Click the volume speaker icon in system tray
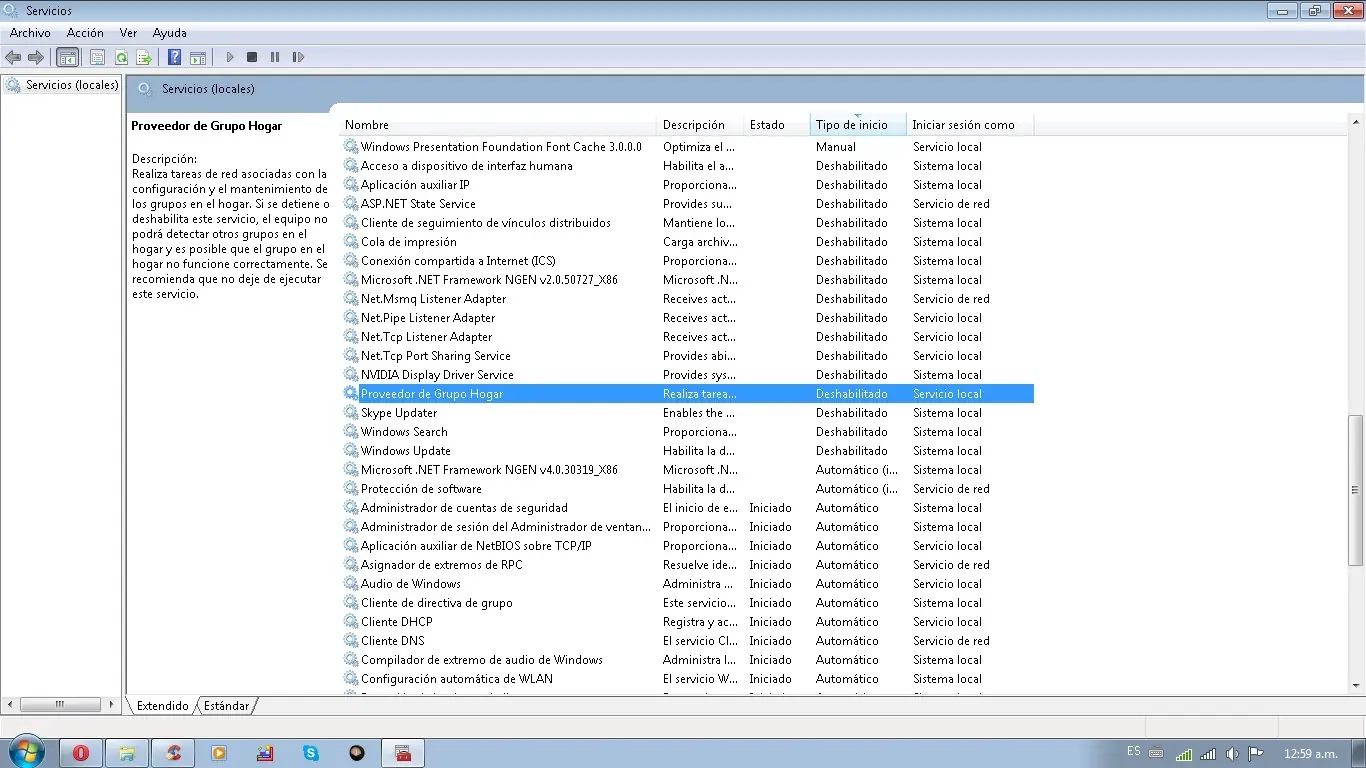Image resolution: width=1366 pixels, height=768 pixels. point(1232,753)
